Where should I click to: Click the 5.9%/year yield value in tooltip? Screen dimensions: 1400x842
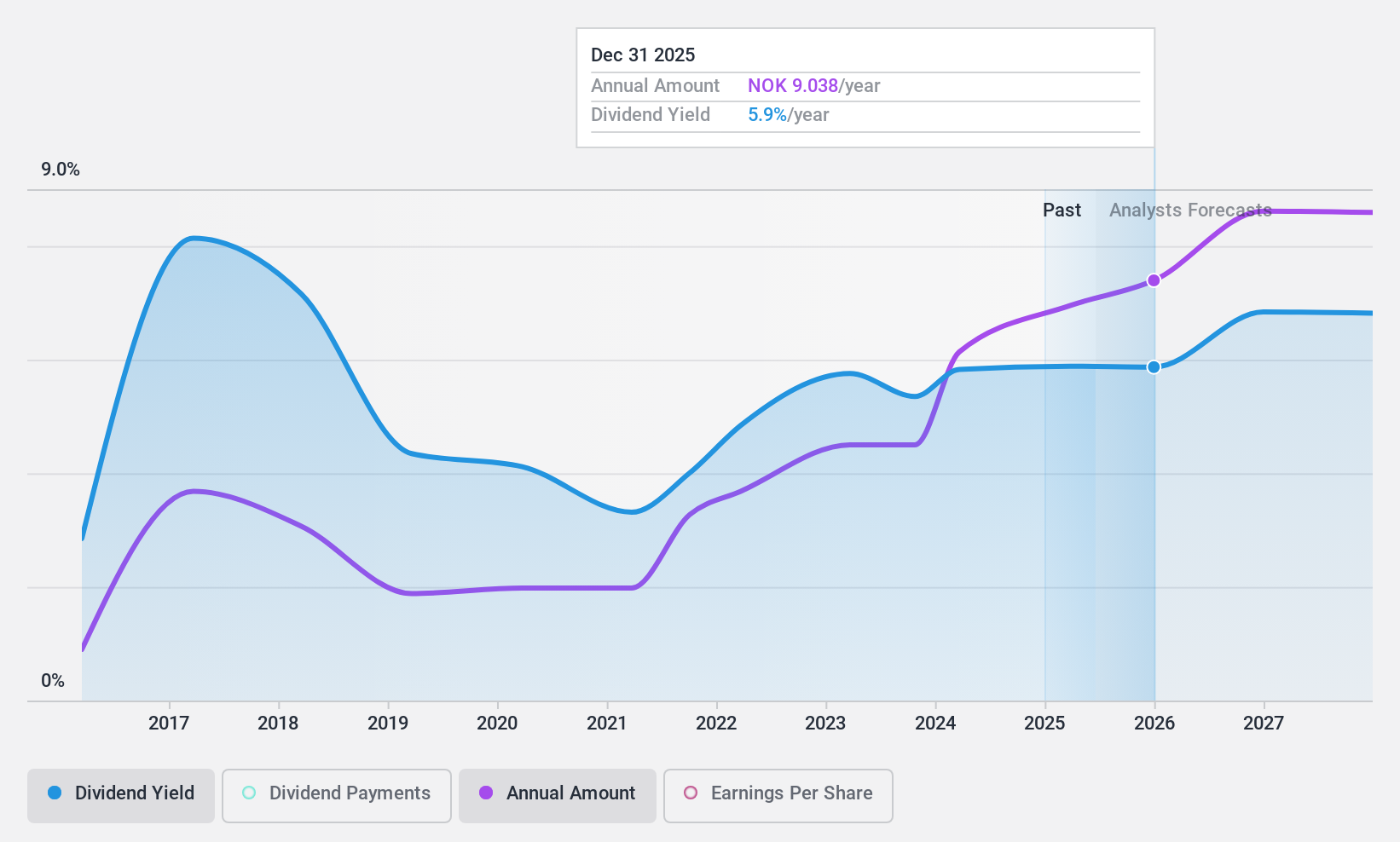tap(788, 115)
